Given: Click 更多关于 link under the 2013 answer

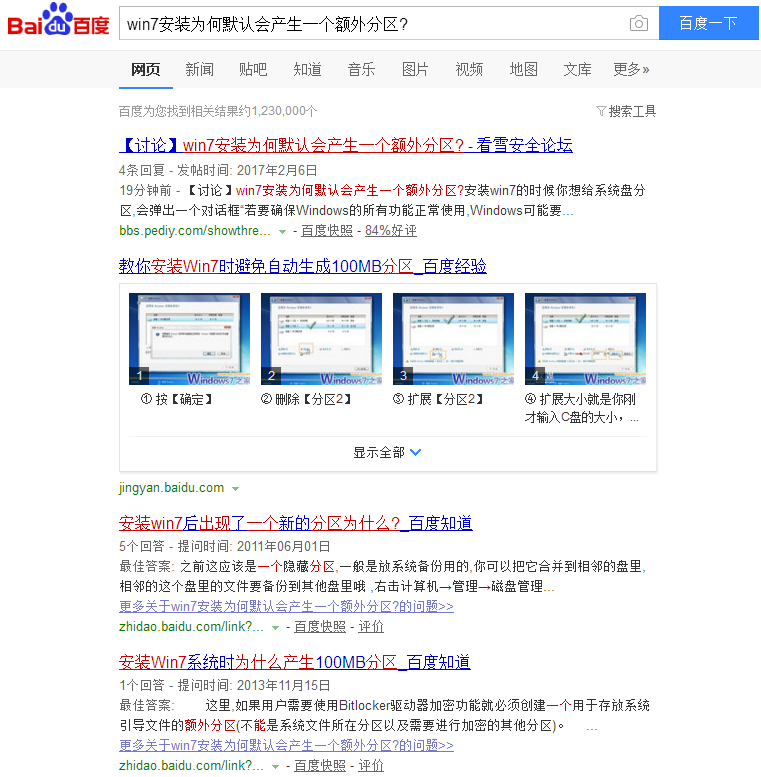Looking at the screenshot, I should tap(286, 745).
